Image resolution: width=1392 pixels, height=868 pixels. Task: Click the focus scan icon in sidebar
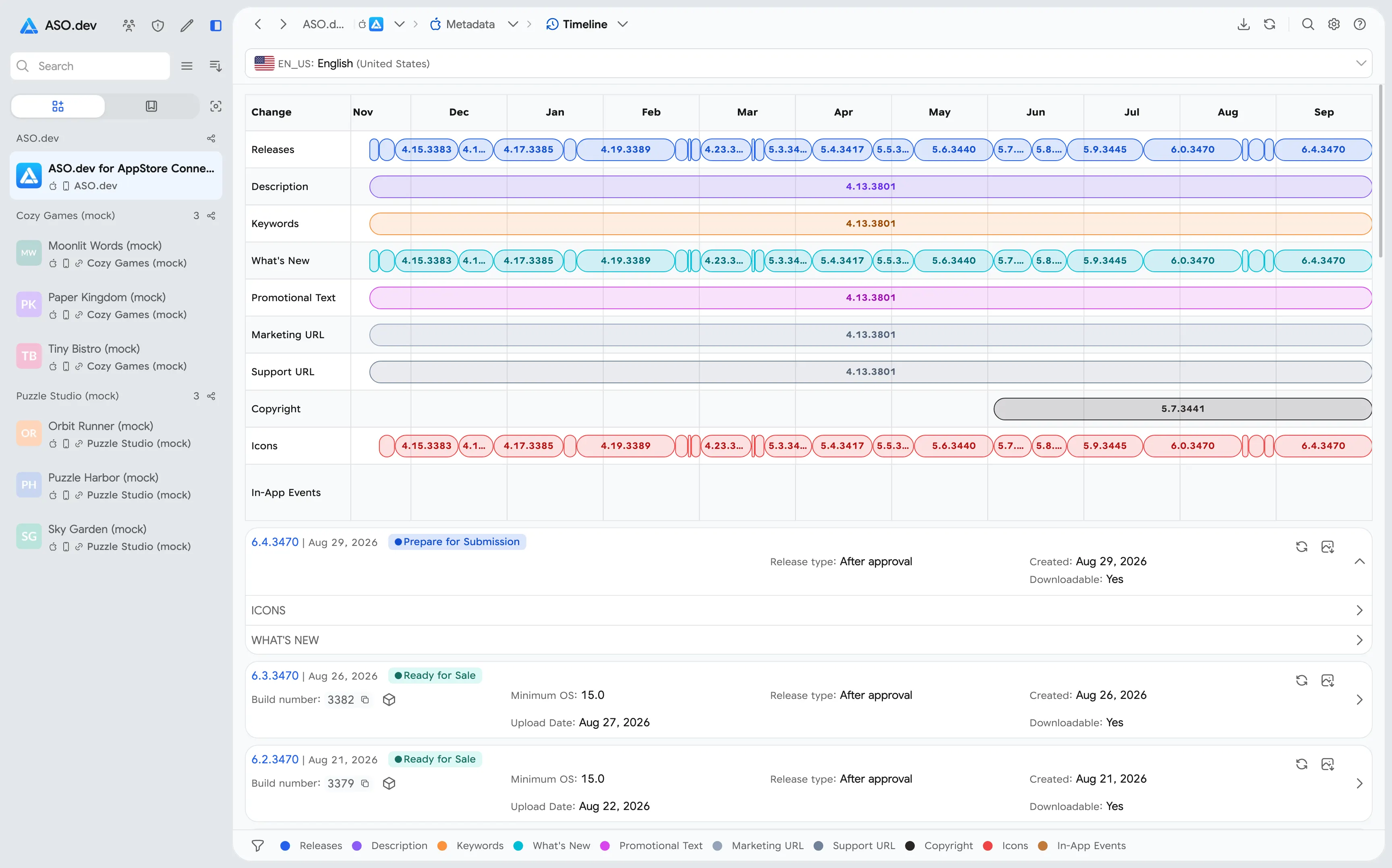[216, 106]
